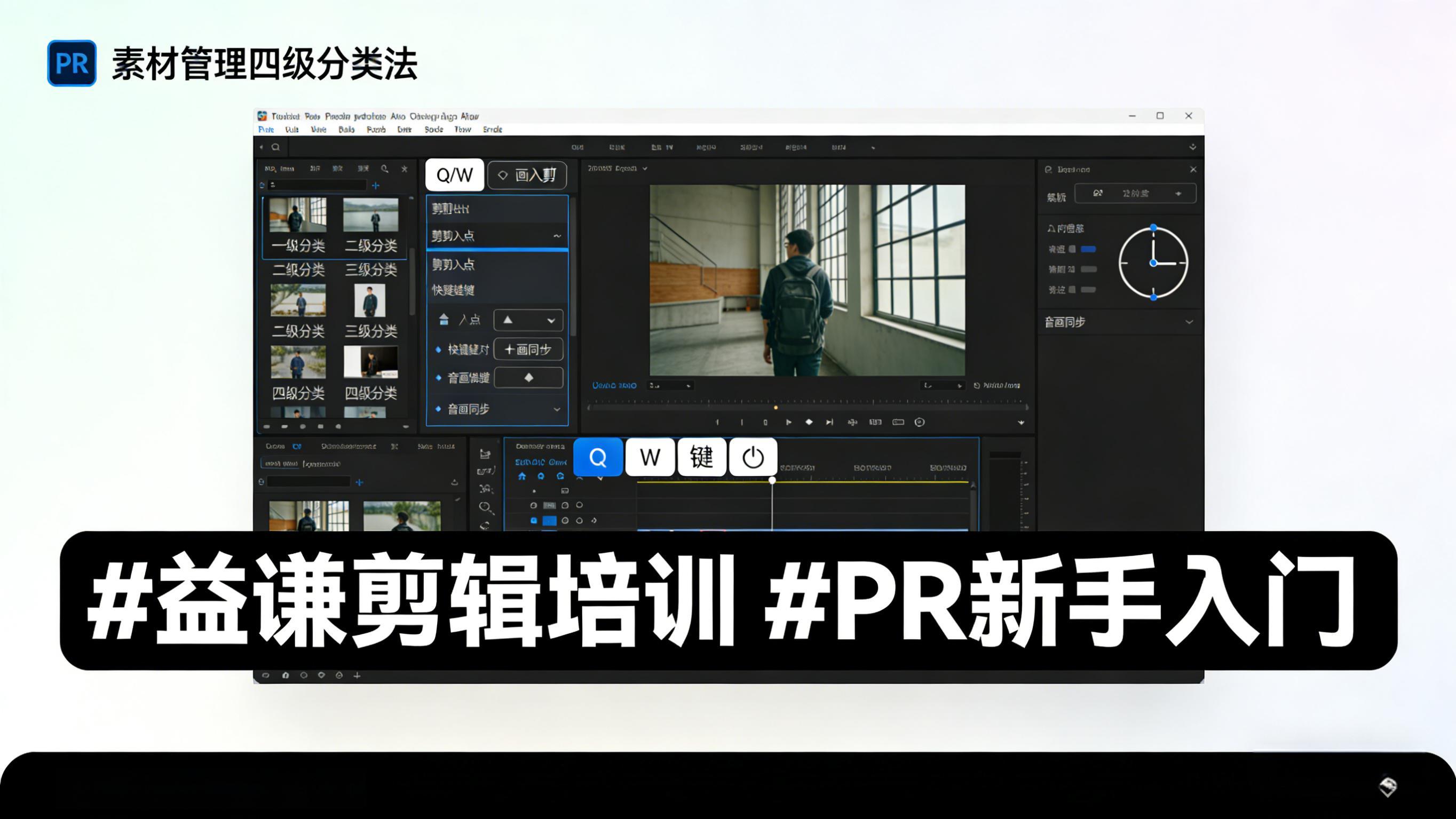Screen dimensions: 1456x819
Task: Expand the 音画同步 section in the right panel
Action: pyautogui.click(x=1190, y=322)
